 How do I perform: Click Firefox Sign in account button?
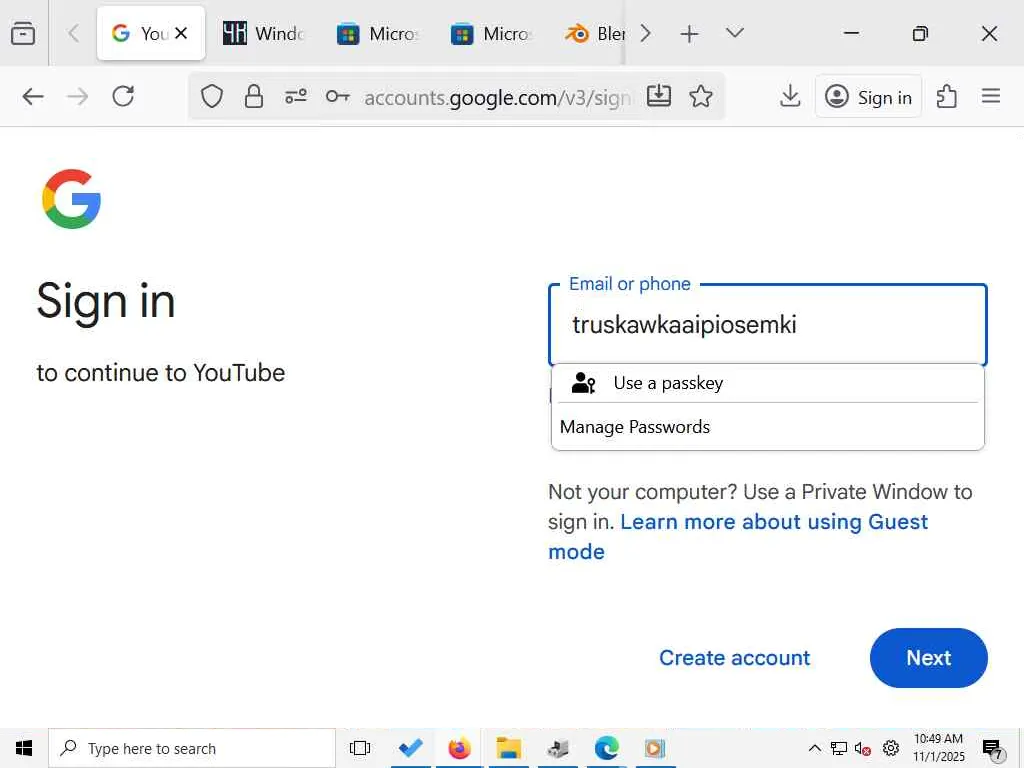pyautogui.click(x=869, y=97)
